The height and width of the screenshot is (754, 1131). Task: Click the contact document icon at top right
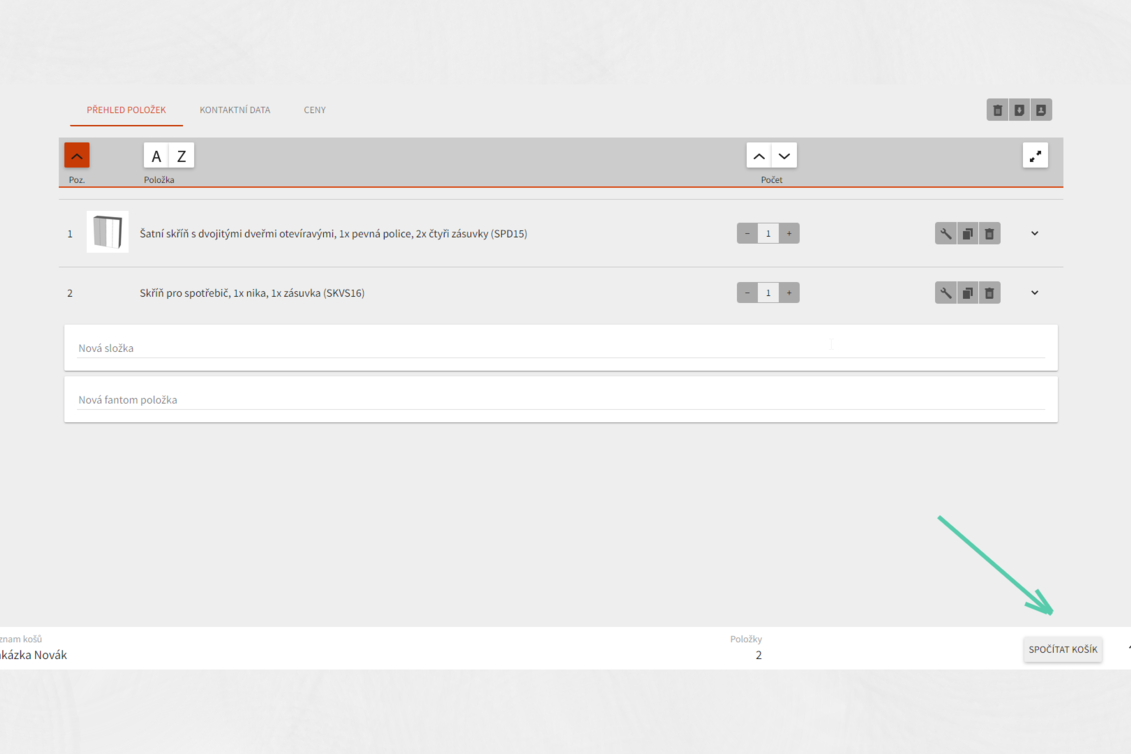[x=1041, y=110]
